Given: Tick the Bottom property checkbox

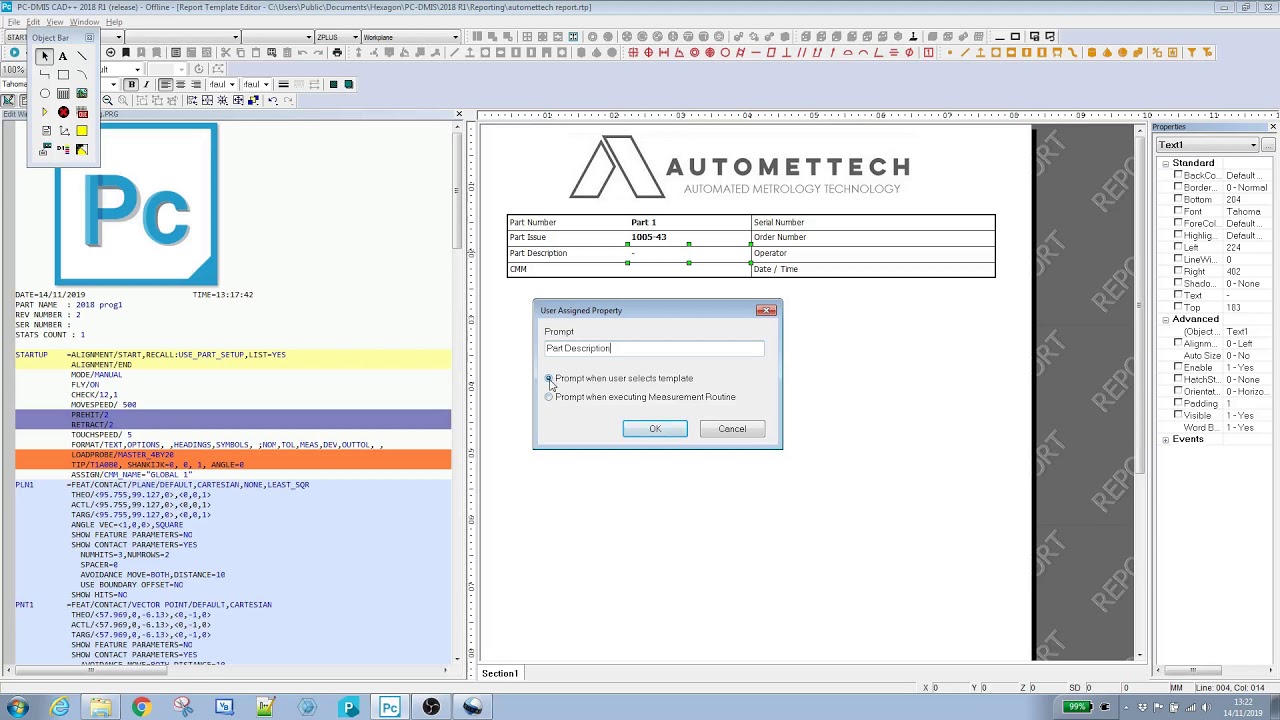Looking at the screenshot, I should 1178,199.
